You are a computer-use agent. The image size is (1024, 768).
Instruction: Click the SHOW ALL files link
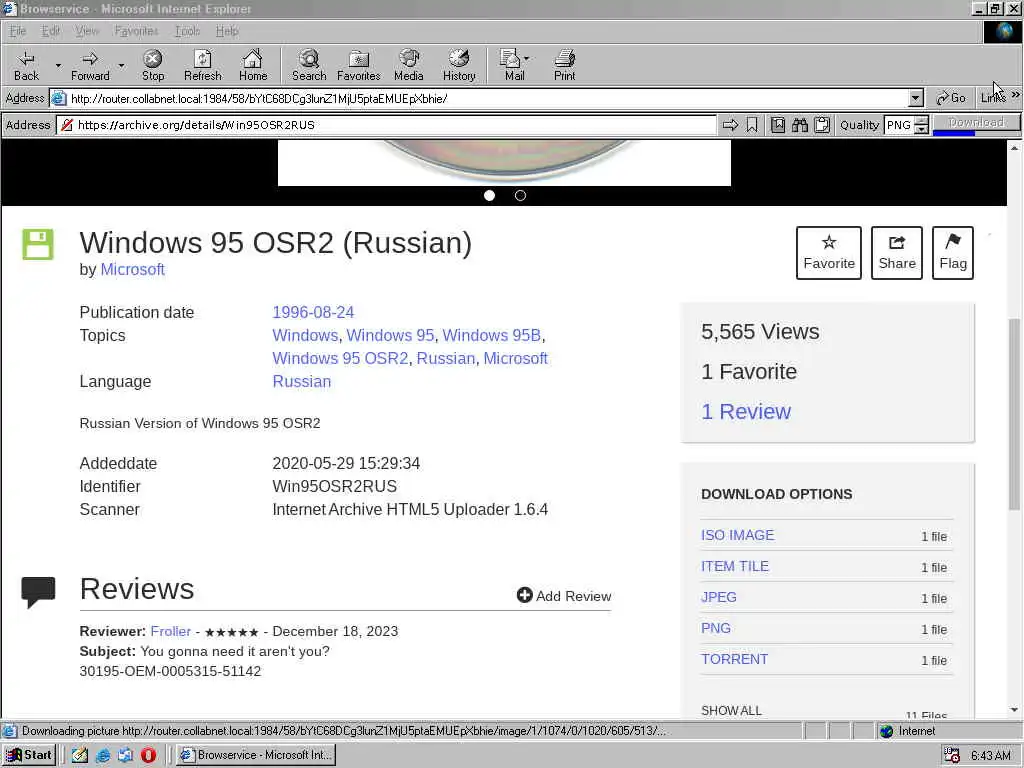(731, 711)
